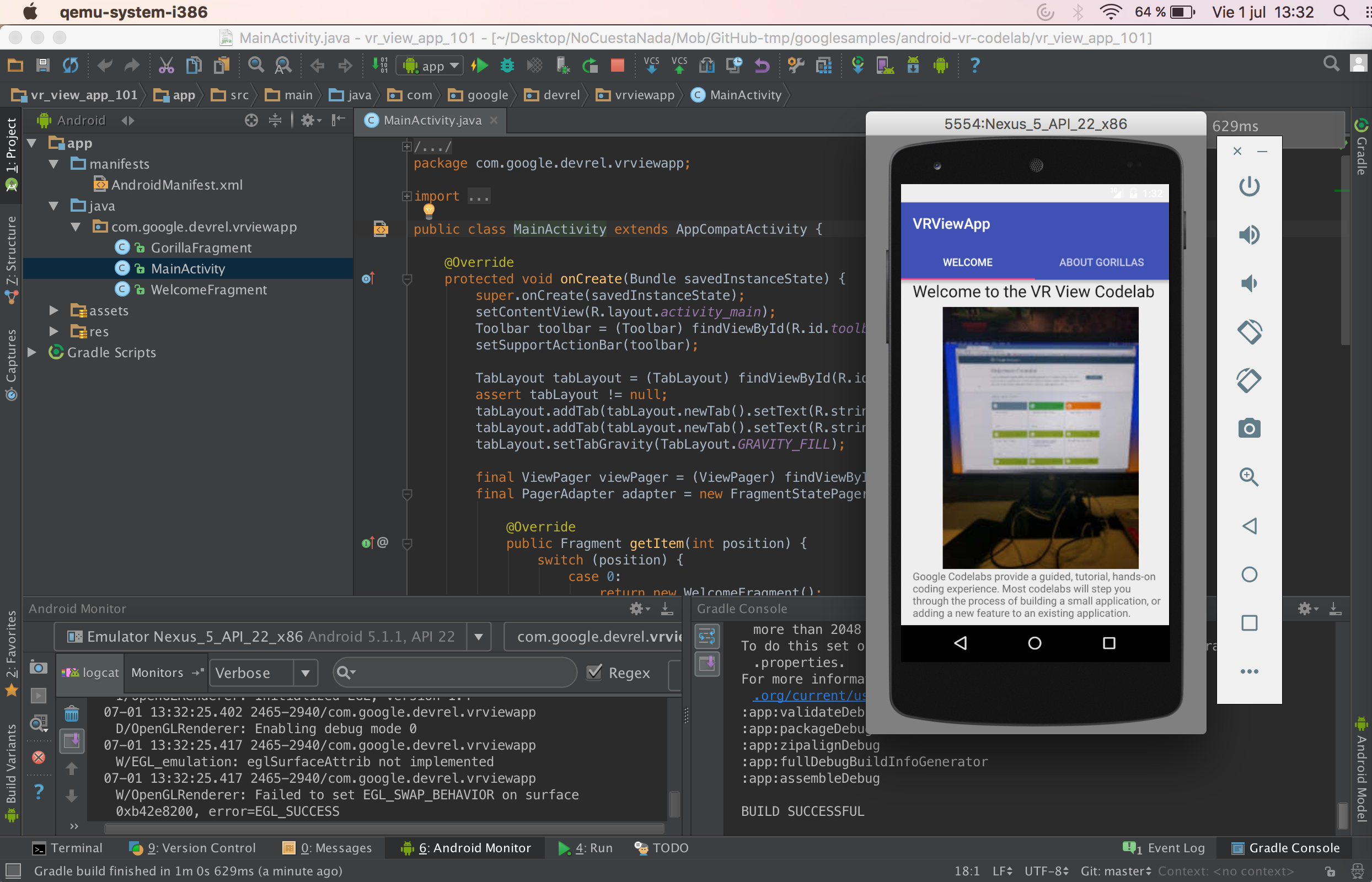
Task: Toggle the 7: Structure side tool window
Action: point(11,259)
